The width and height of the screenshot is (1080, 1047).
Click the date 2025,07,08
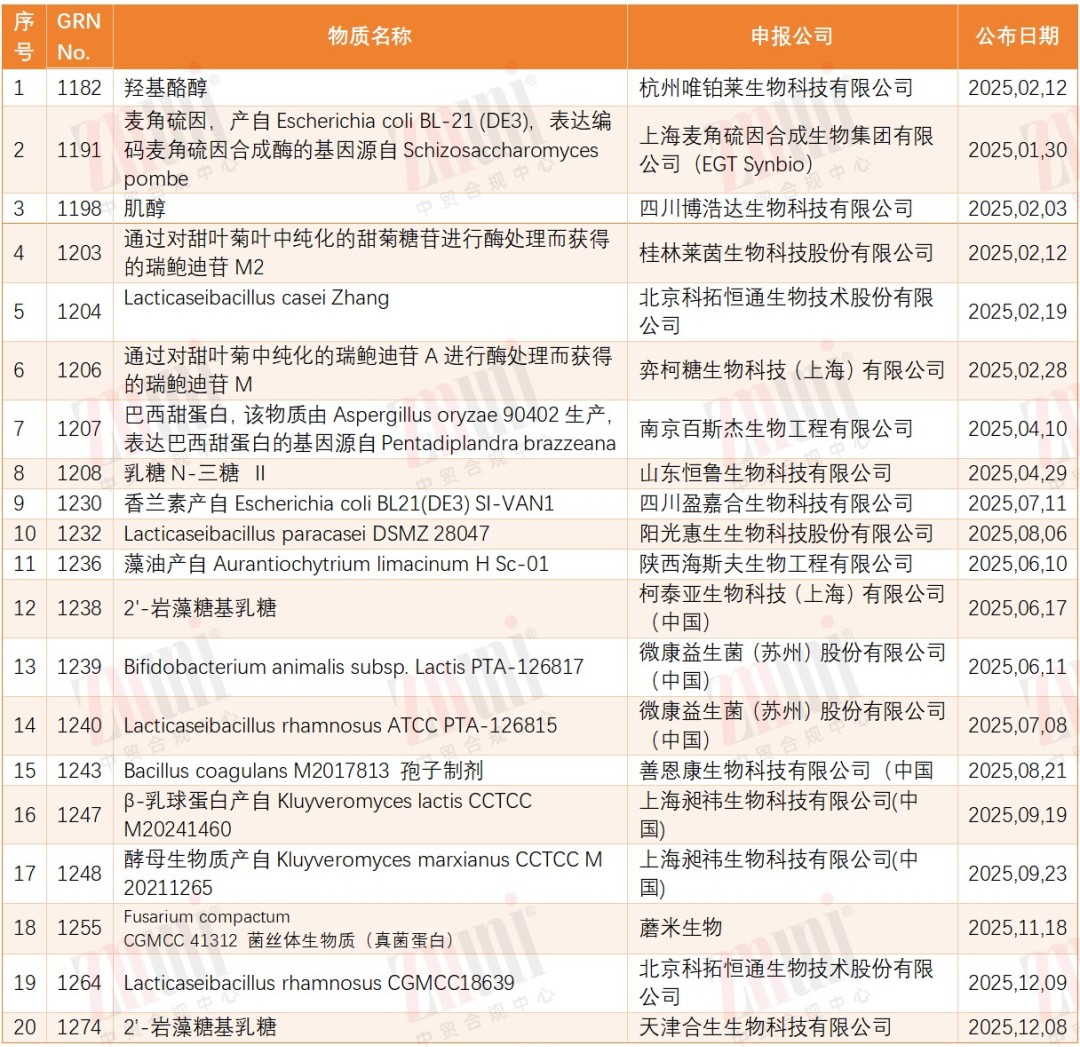(x=1017, y=725)
